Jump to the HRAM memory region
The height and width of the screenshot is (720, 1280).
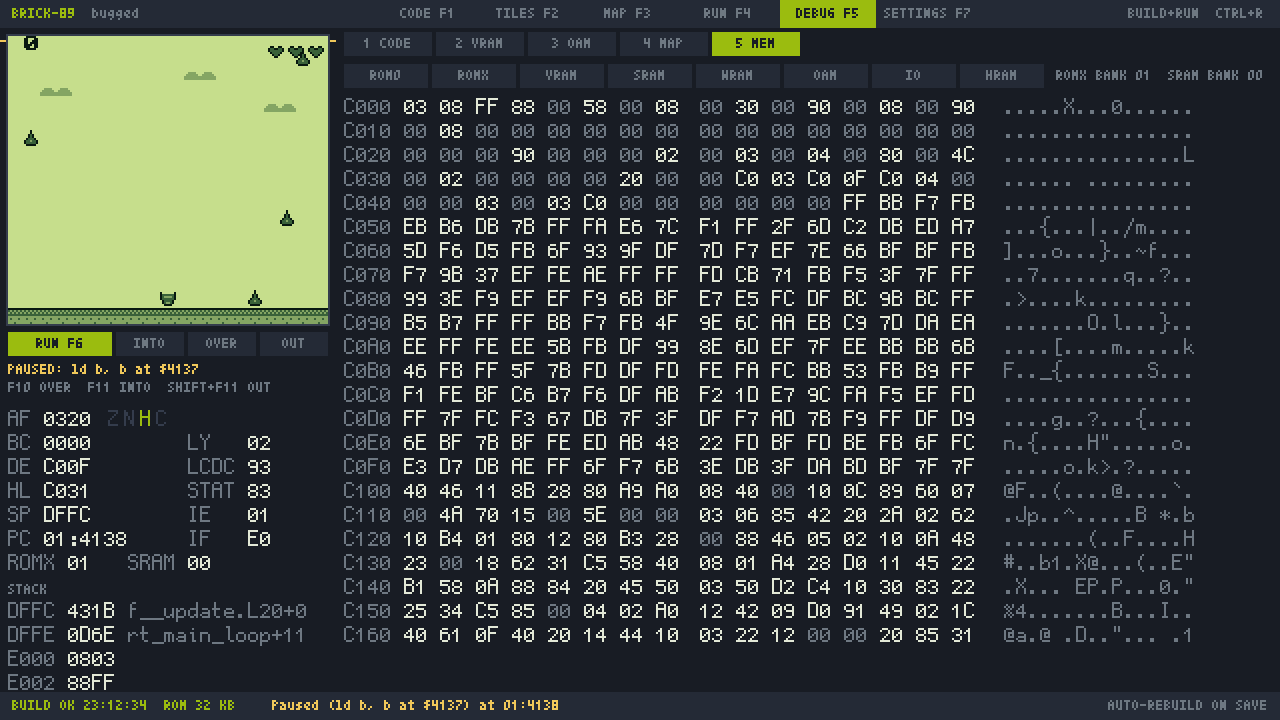click(1001, 75)
